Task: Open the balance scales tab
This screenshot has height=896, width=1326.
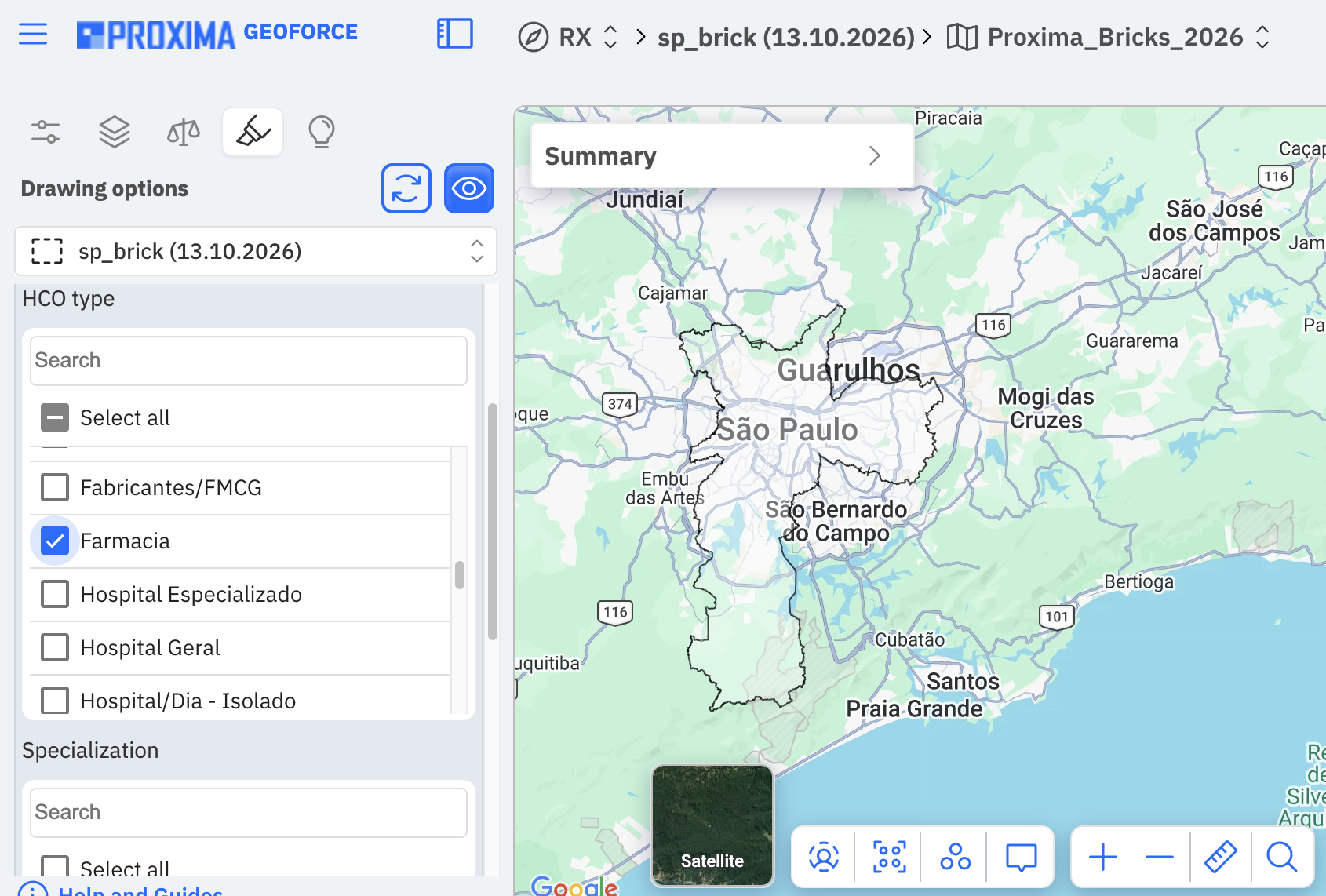Action: click(x=184, y=132)
